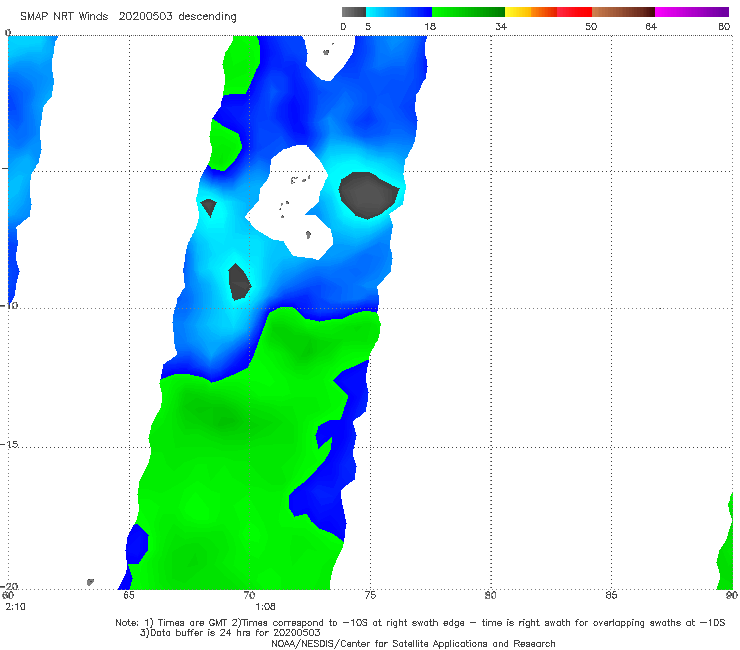Click the color bar label "5"
The width and height of the screenshot is (740, 650).
click(368, 26)
